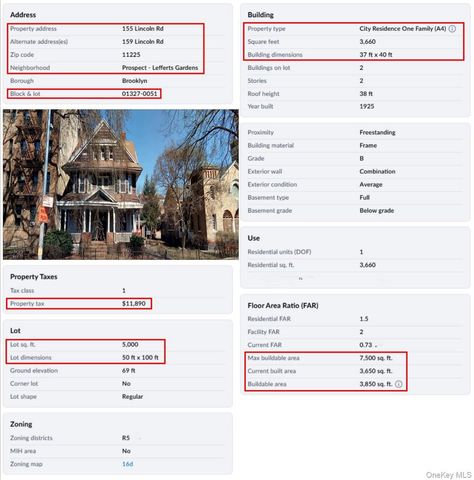Click the Building material value Frame
This screenshot has width=474, height=480.
[368, 145]
